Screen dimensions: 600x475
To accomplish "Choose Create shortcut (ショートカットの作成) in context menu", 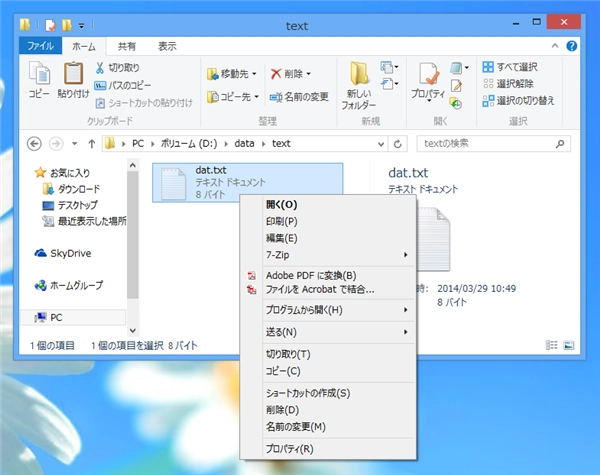I will (330, 393).
